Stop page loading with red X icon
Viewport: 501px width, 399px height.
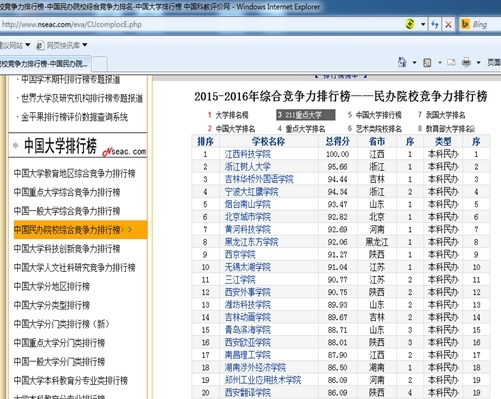(x=448, y=24)
